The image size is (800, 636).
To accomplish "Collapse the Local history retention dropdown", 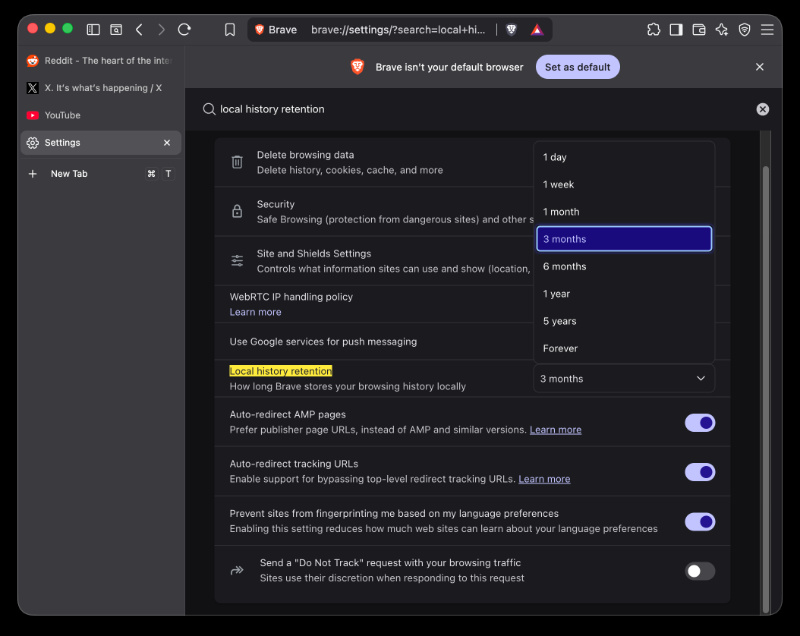I will point(623,378).
